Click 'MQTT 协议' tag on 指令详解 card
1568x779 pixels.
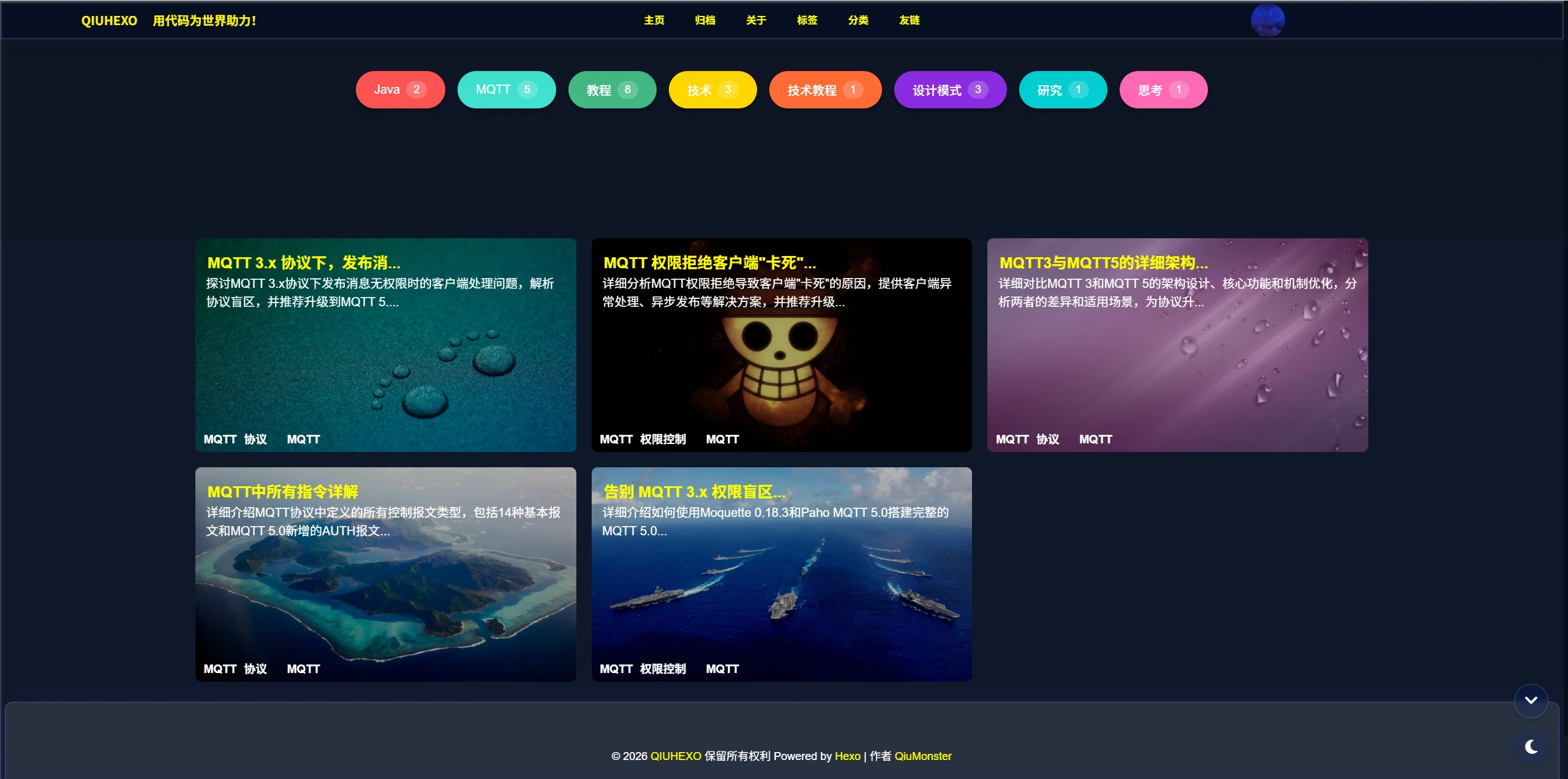pyautogui.click(x=235, y=669)
